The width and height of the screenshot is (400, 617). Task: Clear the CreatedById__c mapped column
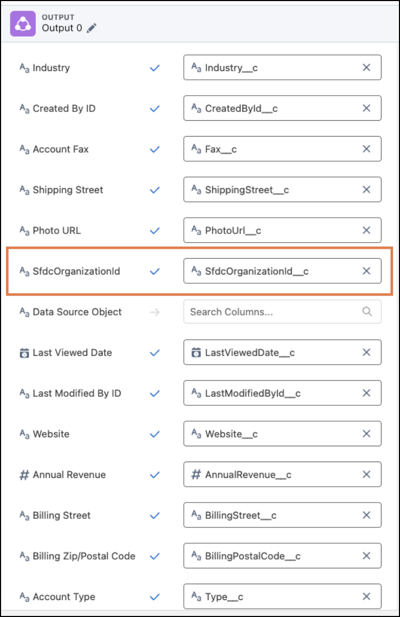366,108
